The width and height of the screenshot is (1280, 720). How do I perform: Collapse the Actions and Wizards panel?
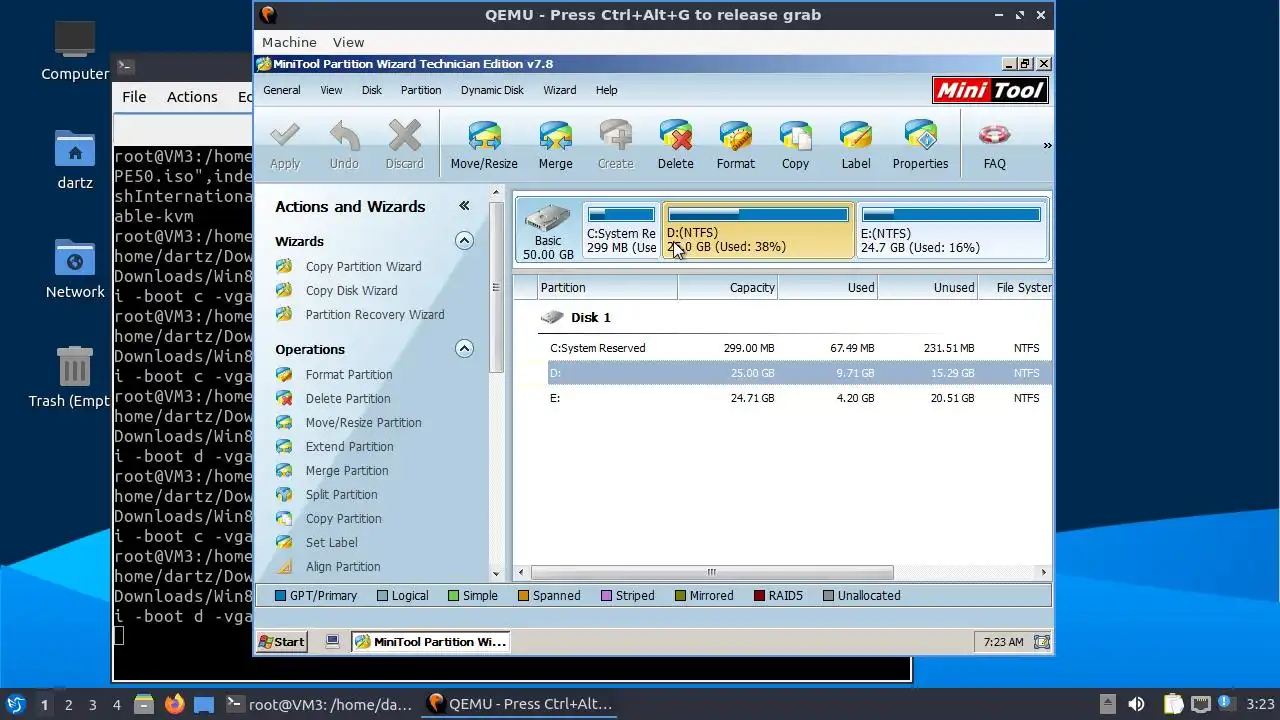(464, 206)
